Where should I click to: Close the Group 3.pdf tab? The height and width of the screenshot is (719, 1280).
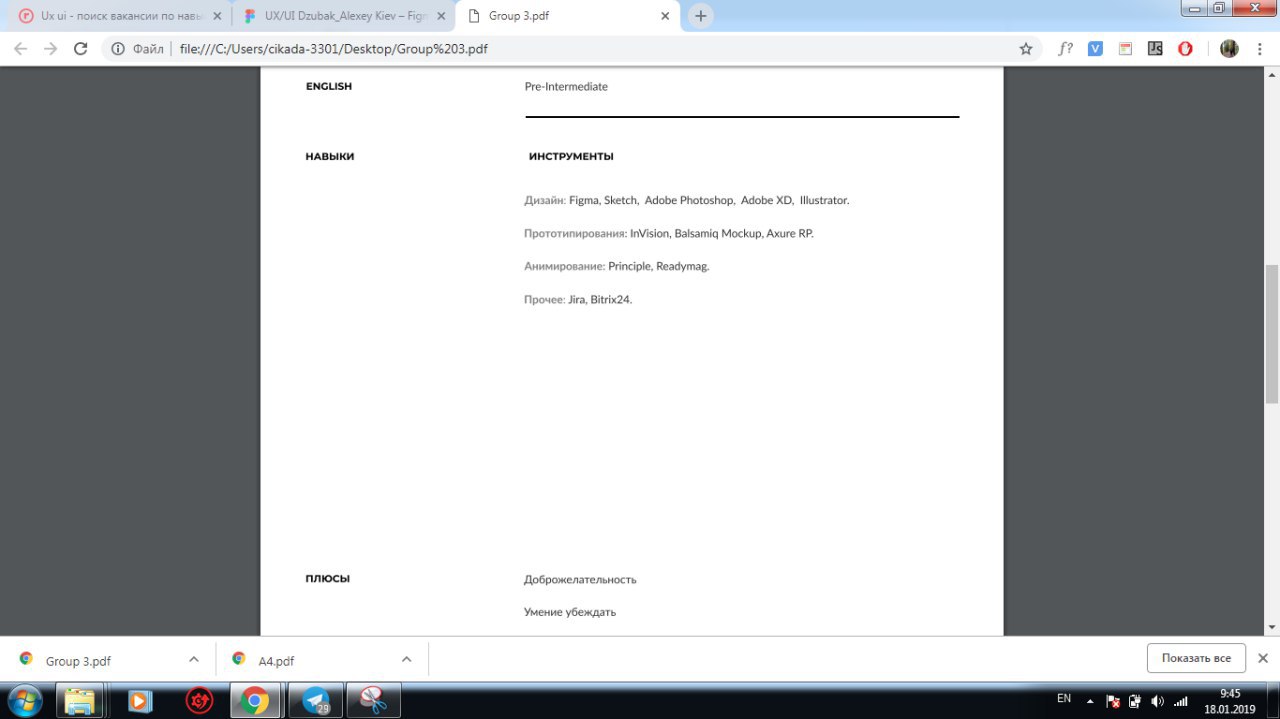click(665, 16)
